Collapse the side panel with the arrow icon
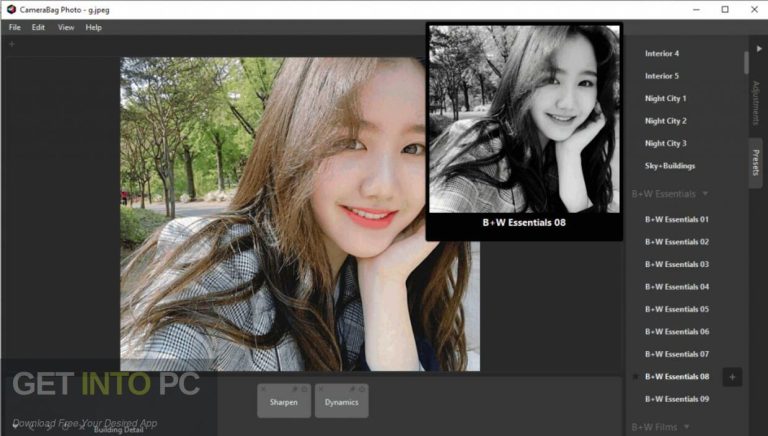 point(759,48)
